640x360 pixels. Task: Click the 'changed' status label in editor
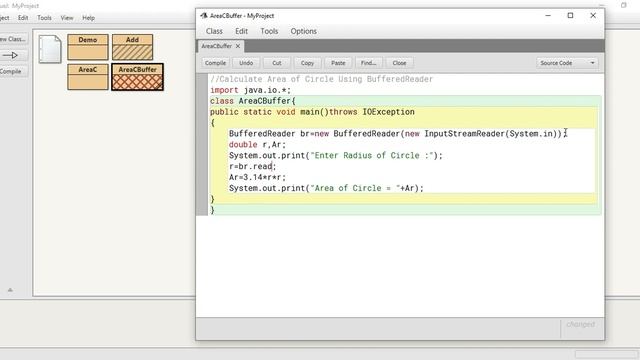click(x=580, y=324)
